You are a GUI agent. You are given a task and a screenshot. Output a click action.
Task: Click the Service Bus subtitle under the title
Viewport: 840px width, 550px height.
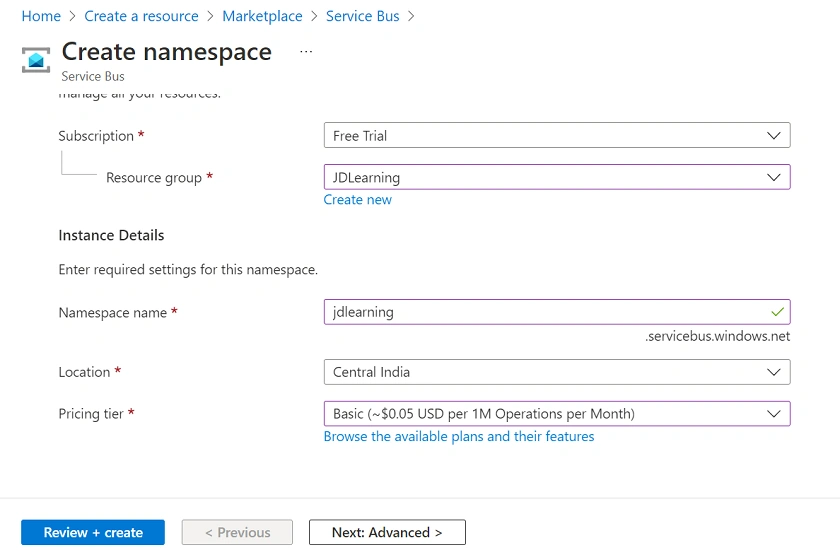[x=93, y=77]
